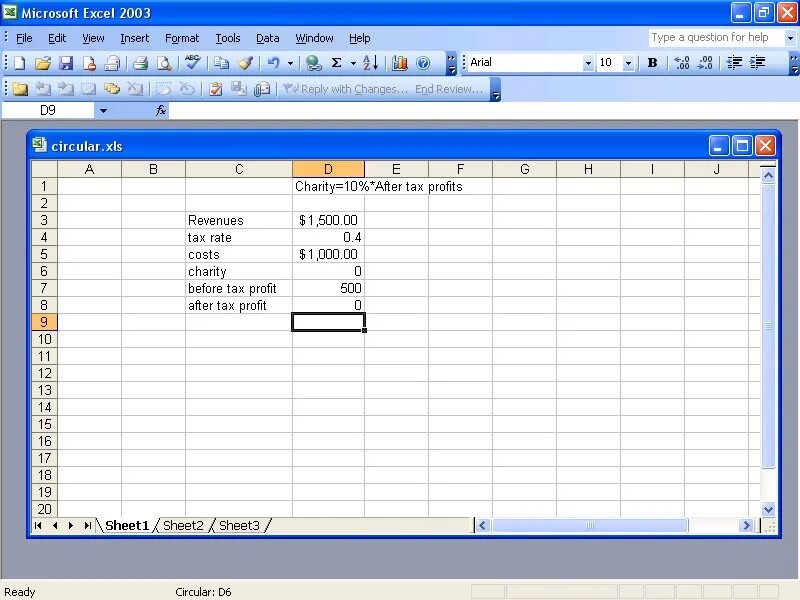Click the Copy icon
This screenshot has width=800, height=600.
[221, 63]
